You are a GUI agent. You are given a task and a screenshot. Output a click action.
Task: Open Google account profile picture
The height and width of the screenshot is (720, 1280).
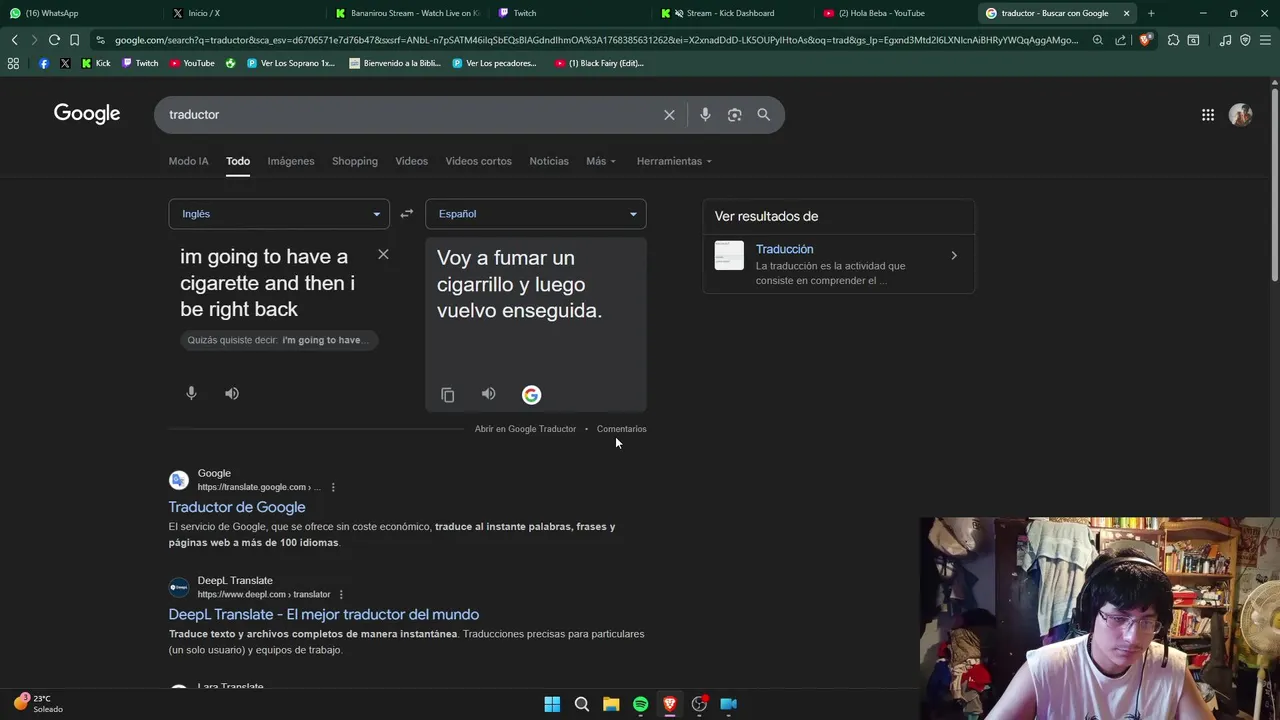(1241, 115)
